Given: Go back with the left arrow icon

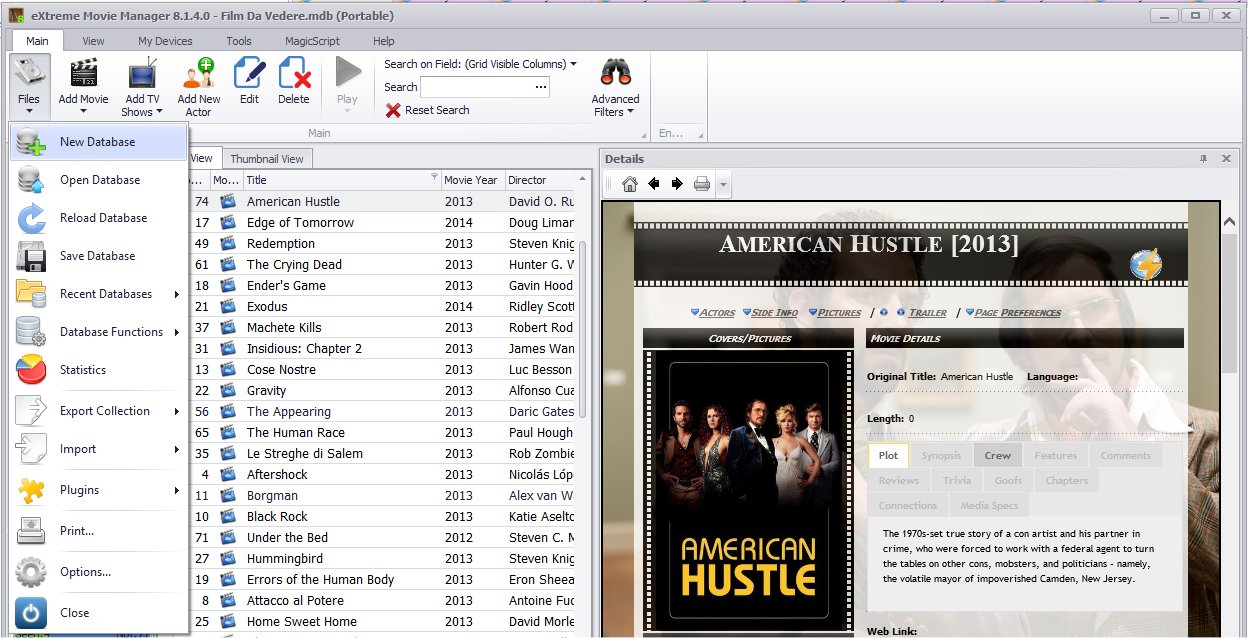Looking at the screenshot, I should click(654, 184).
